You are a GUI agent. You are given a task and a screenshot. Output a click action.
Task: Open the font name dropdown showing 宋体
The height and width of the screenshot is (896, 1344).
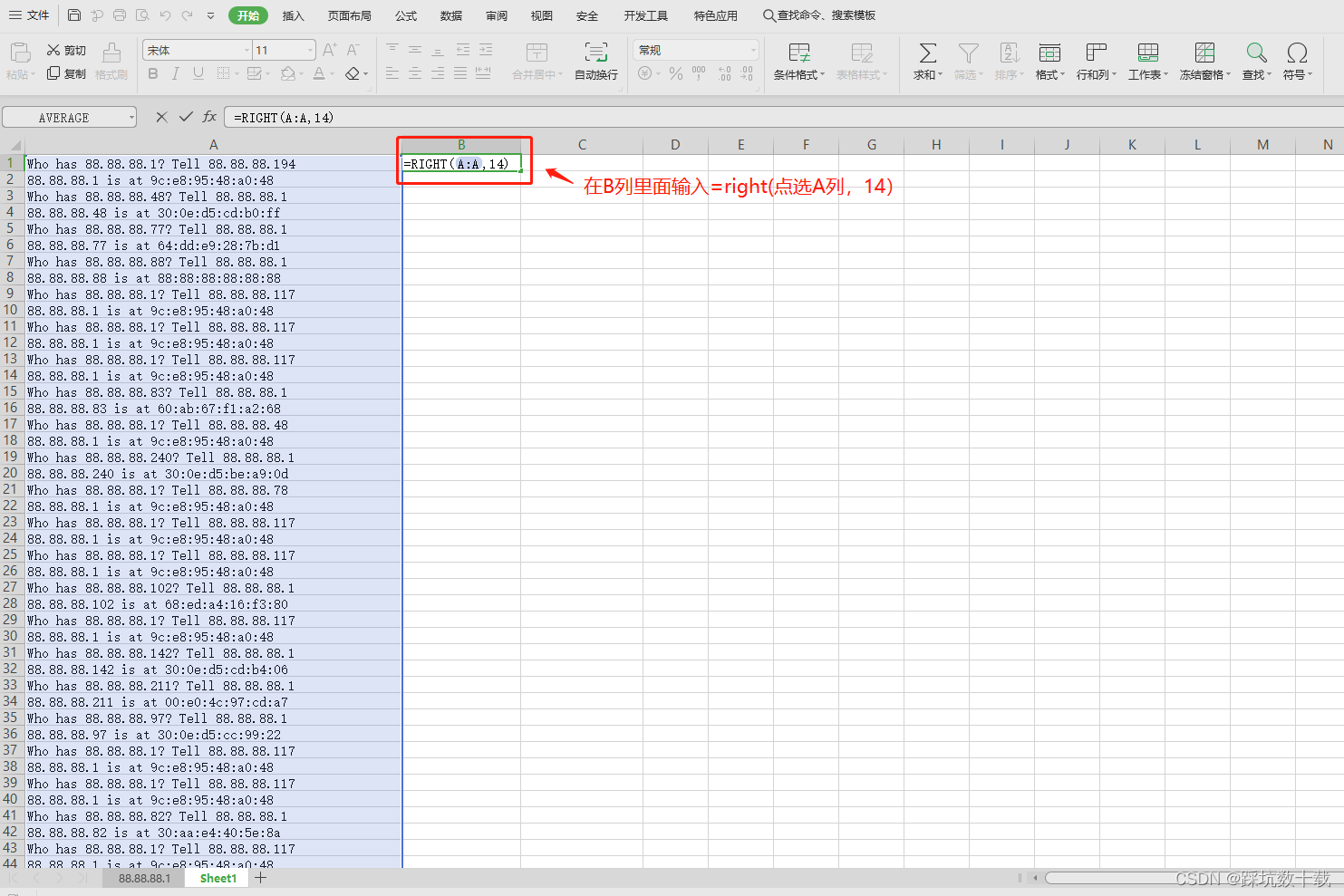pyautogui.click(x=247, y=50)
